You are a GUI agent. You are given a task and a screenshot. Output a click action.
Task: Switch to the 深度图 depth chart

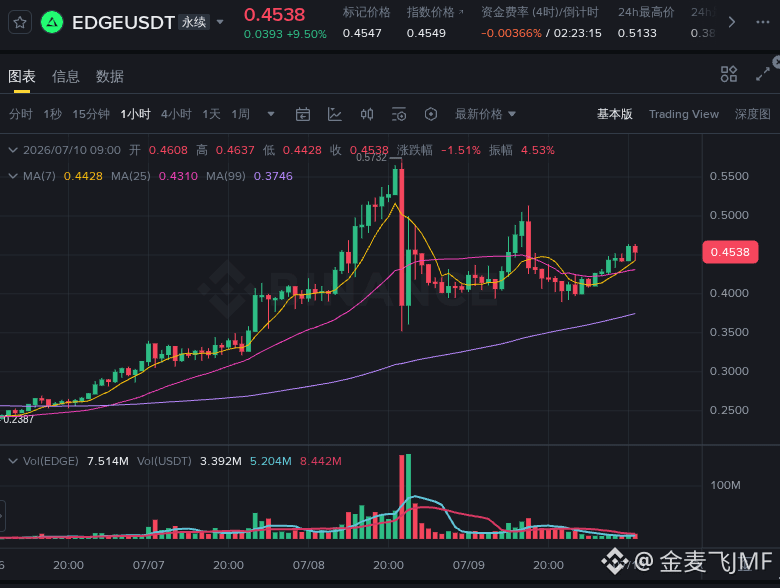click(x=753, y=114)
